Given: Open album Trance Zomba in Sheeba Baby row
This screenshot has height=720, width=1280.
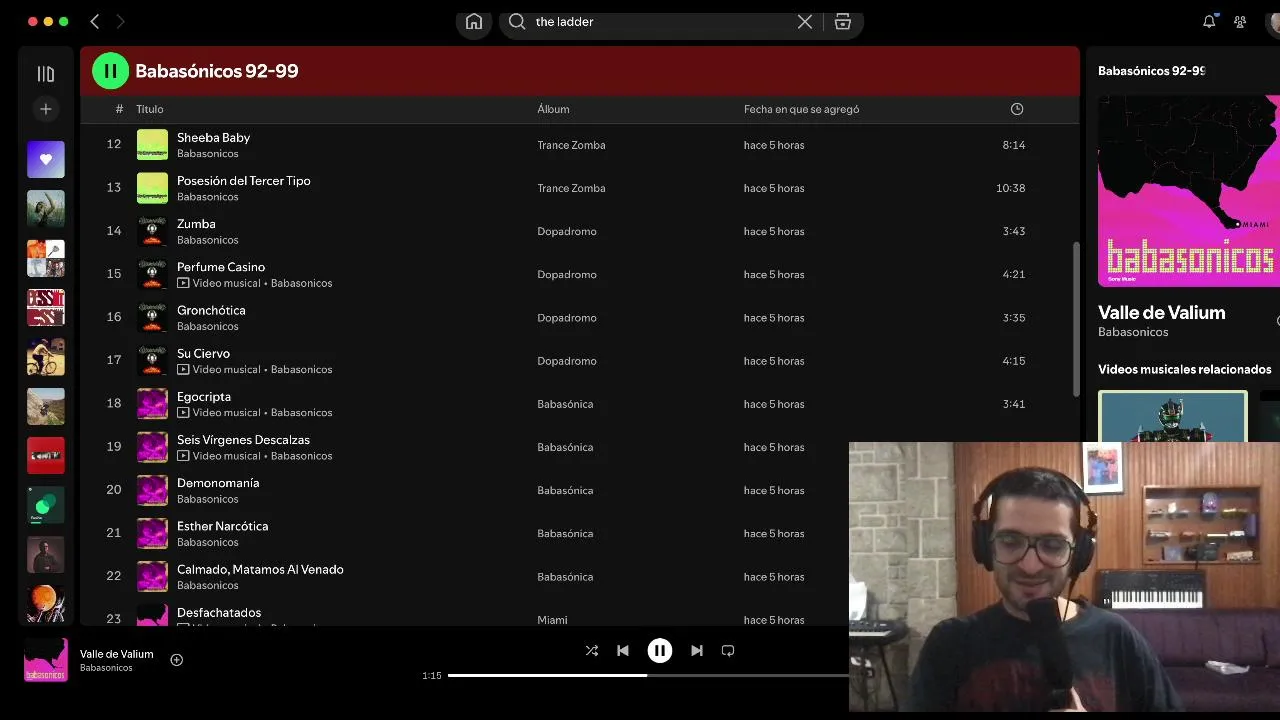Looking at the screenshot, I should tap(571, 145).
